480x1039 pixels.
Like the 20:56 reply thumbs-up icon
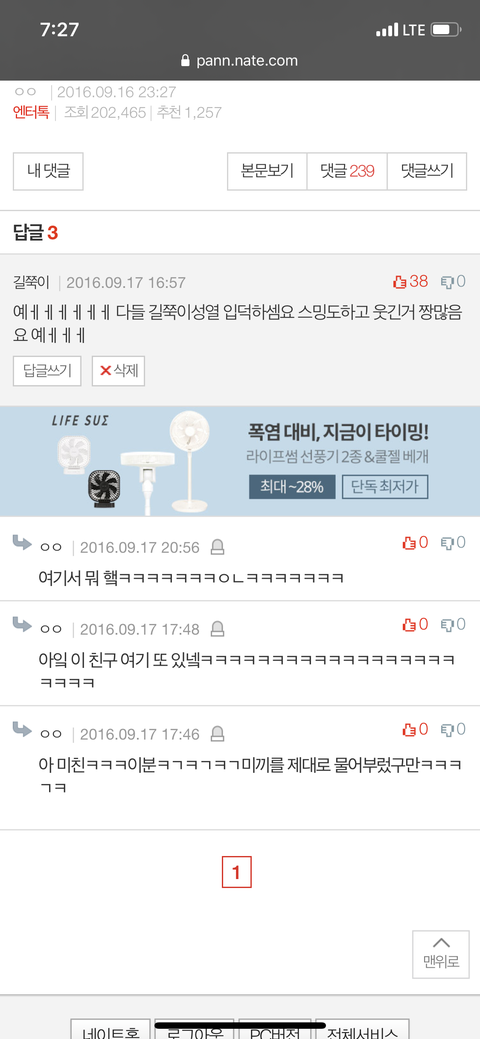415,543
